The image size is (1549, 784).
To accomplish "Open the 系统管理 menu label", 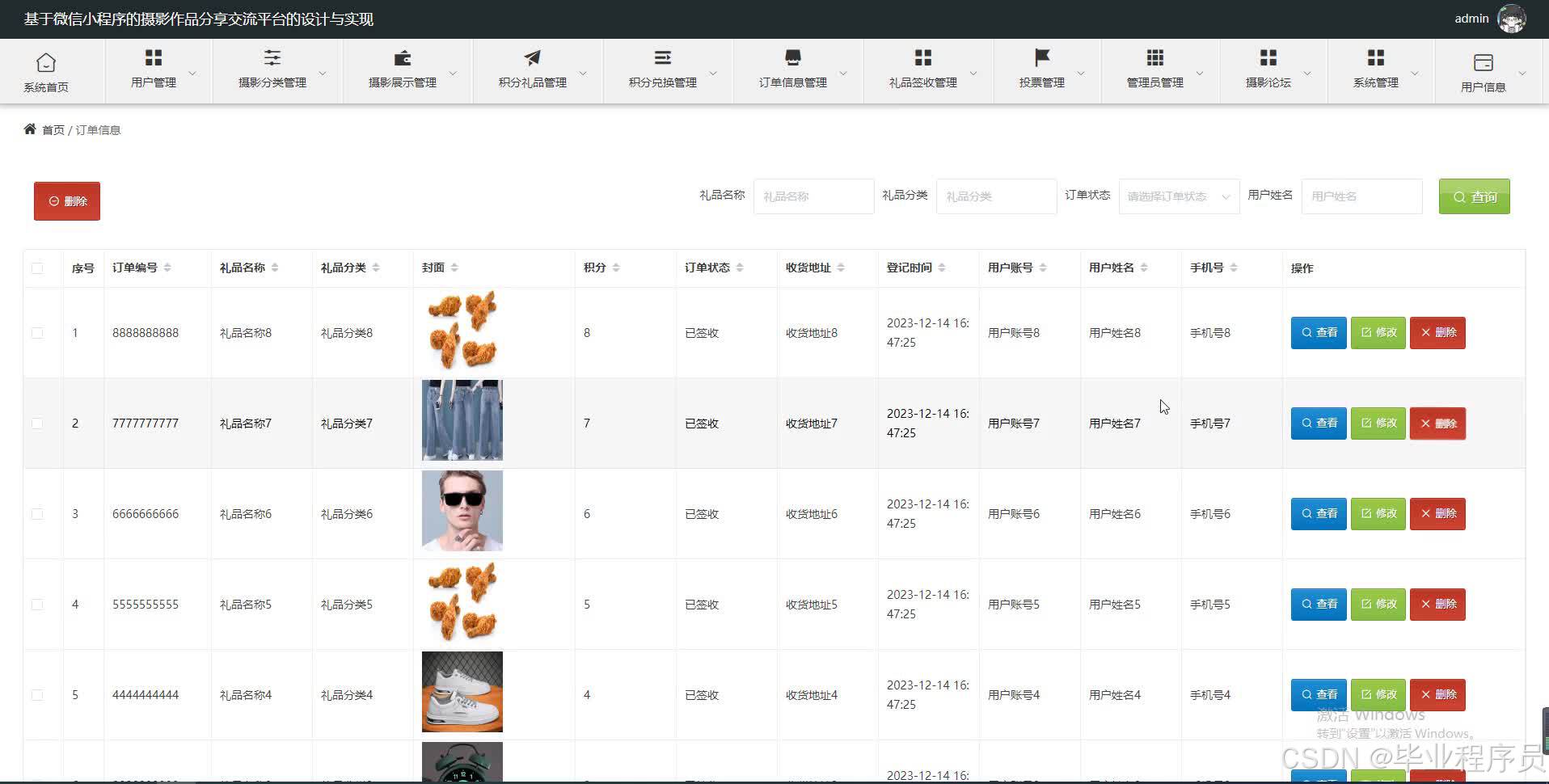I will 1376,82.
